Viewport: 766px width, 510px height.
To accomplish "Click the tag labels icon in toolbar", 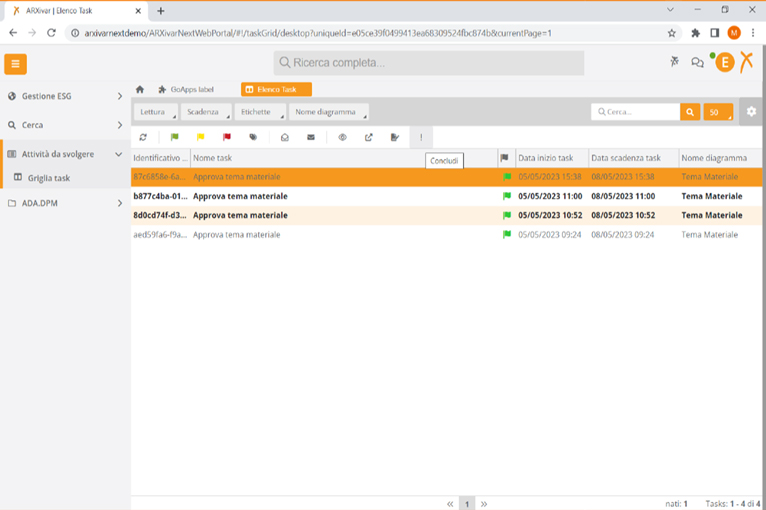I will pyautogui.click(x=253, y=137).
